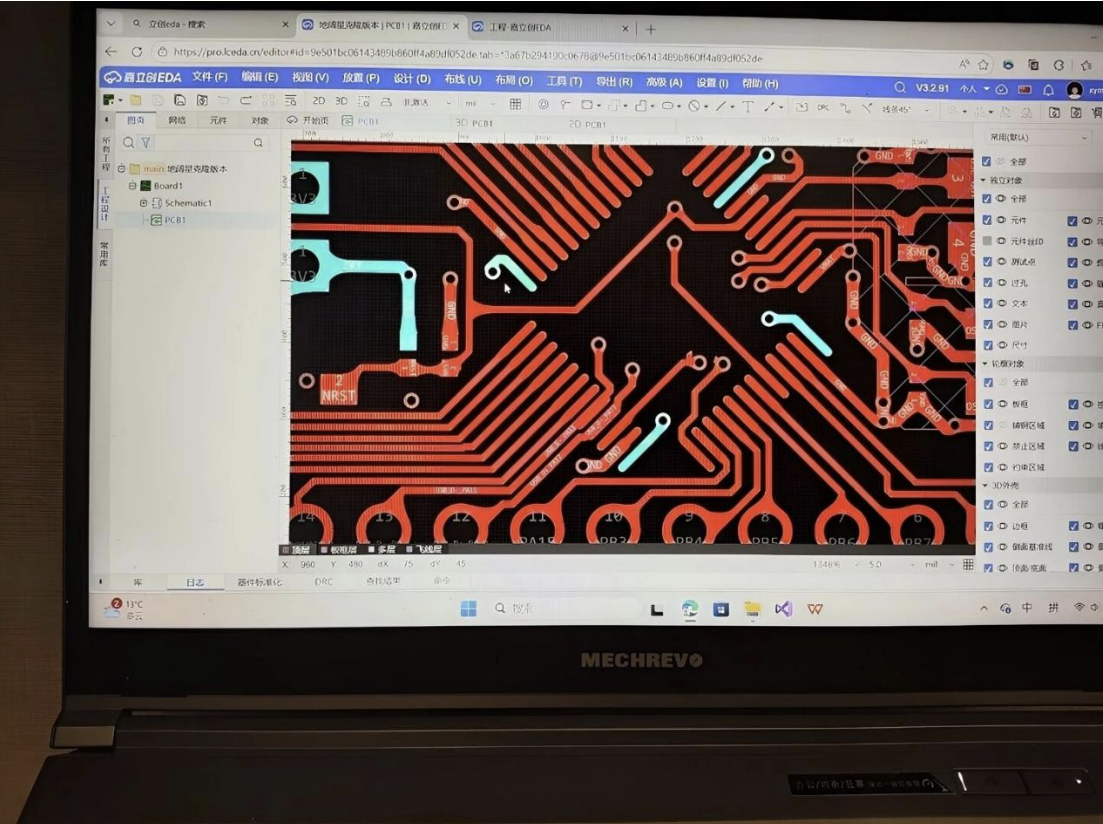
Task: Switch canvas to 2D view mode
Action: 319,101
